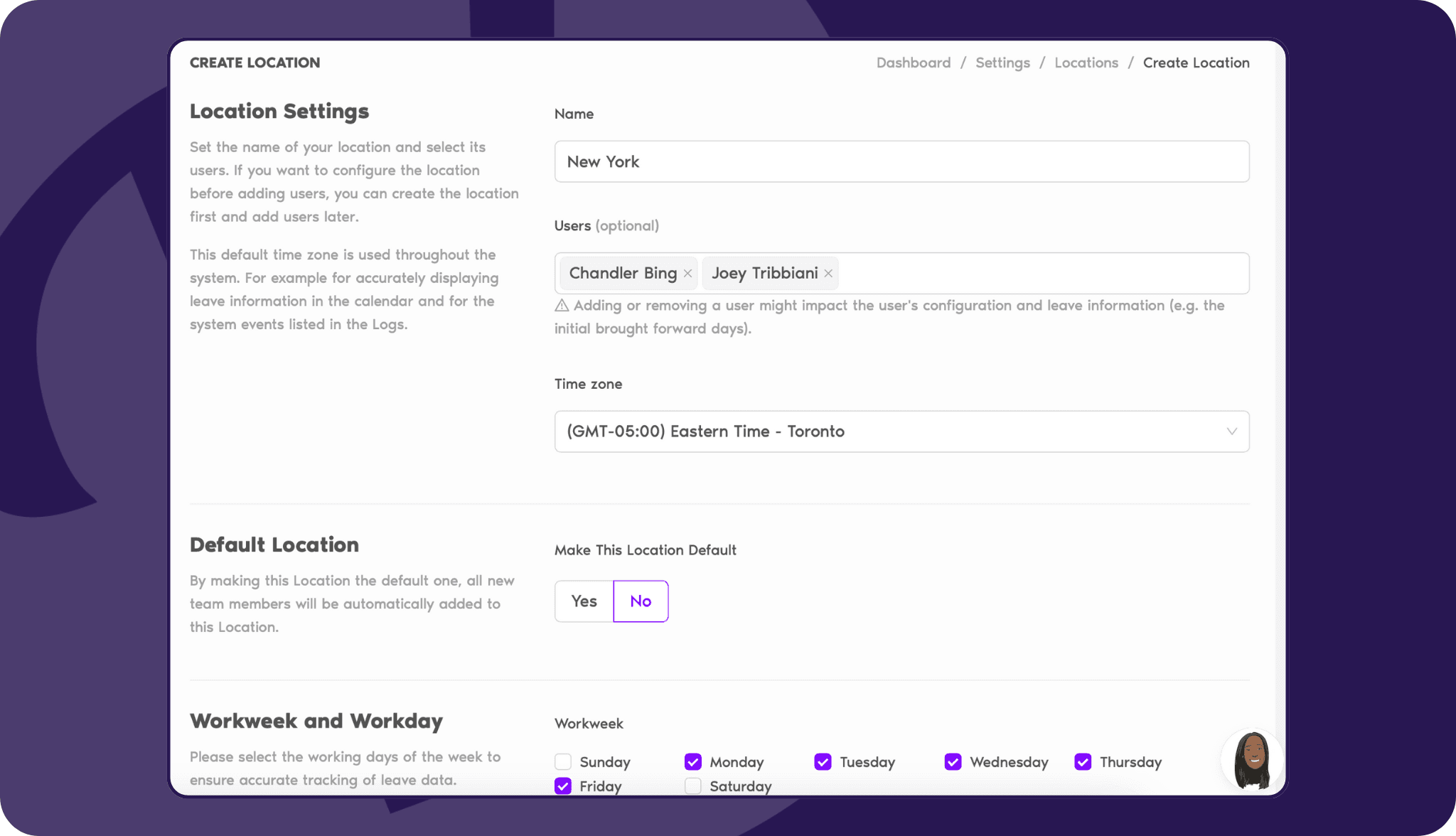Click the Users (optional) label

(606, 226)
